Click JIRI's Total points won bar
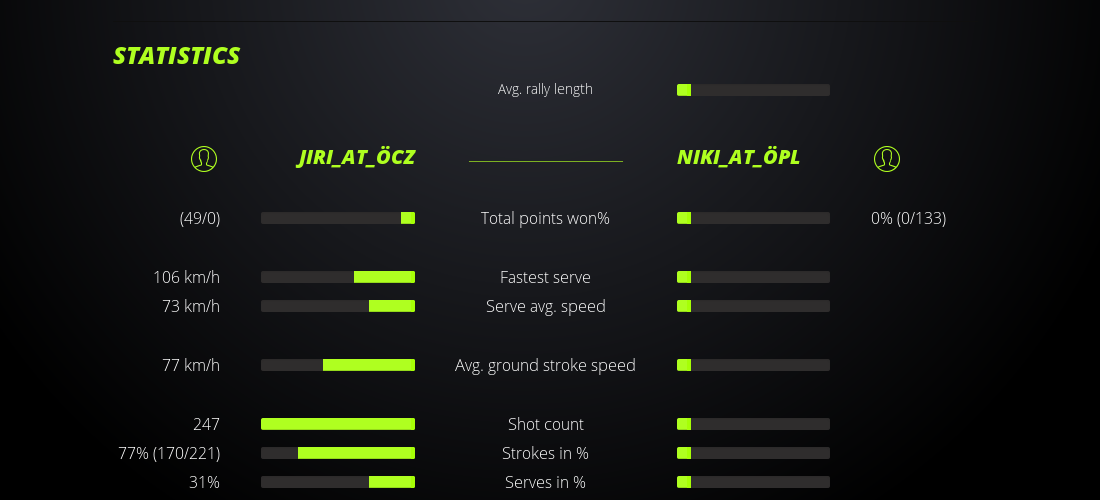Viewport: 1100px width, 500px height. click(x=338, y=218)
